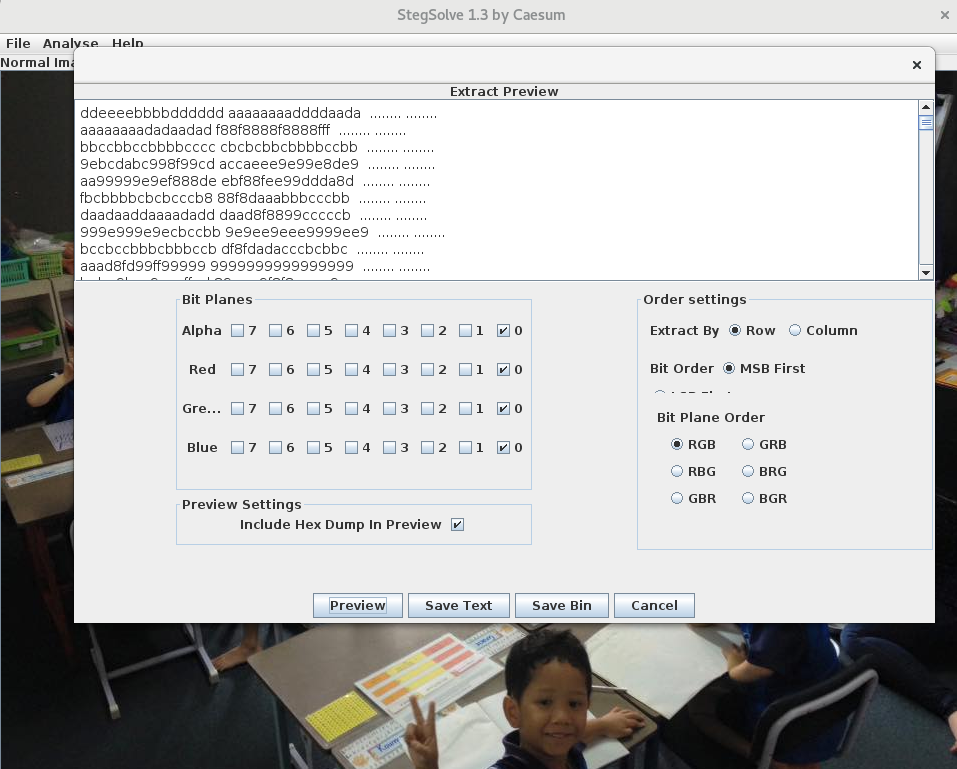This screenshot has width=957, height=769.
Task: Click the Save Bin button
Action: [562, 605]
